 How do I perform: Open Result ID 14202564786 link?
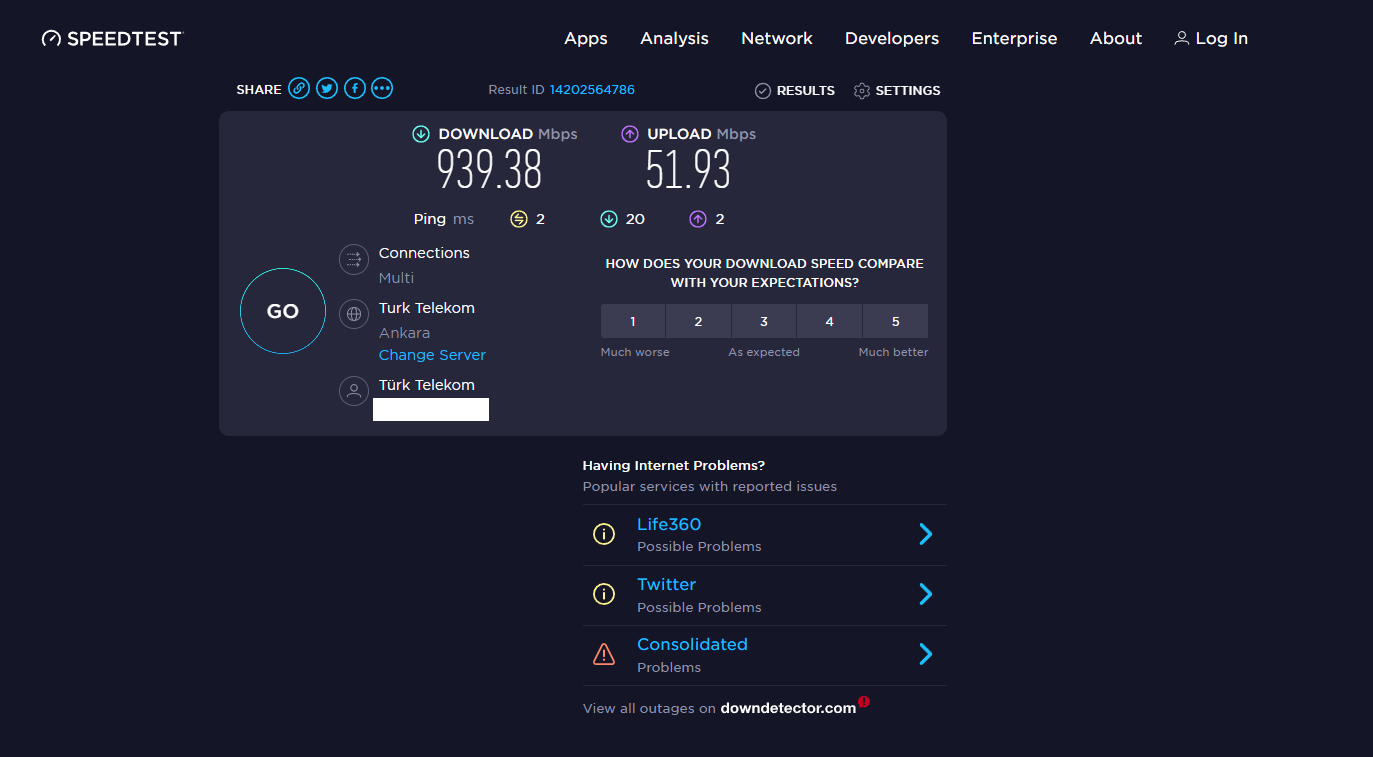click(592, 90)
